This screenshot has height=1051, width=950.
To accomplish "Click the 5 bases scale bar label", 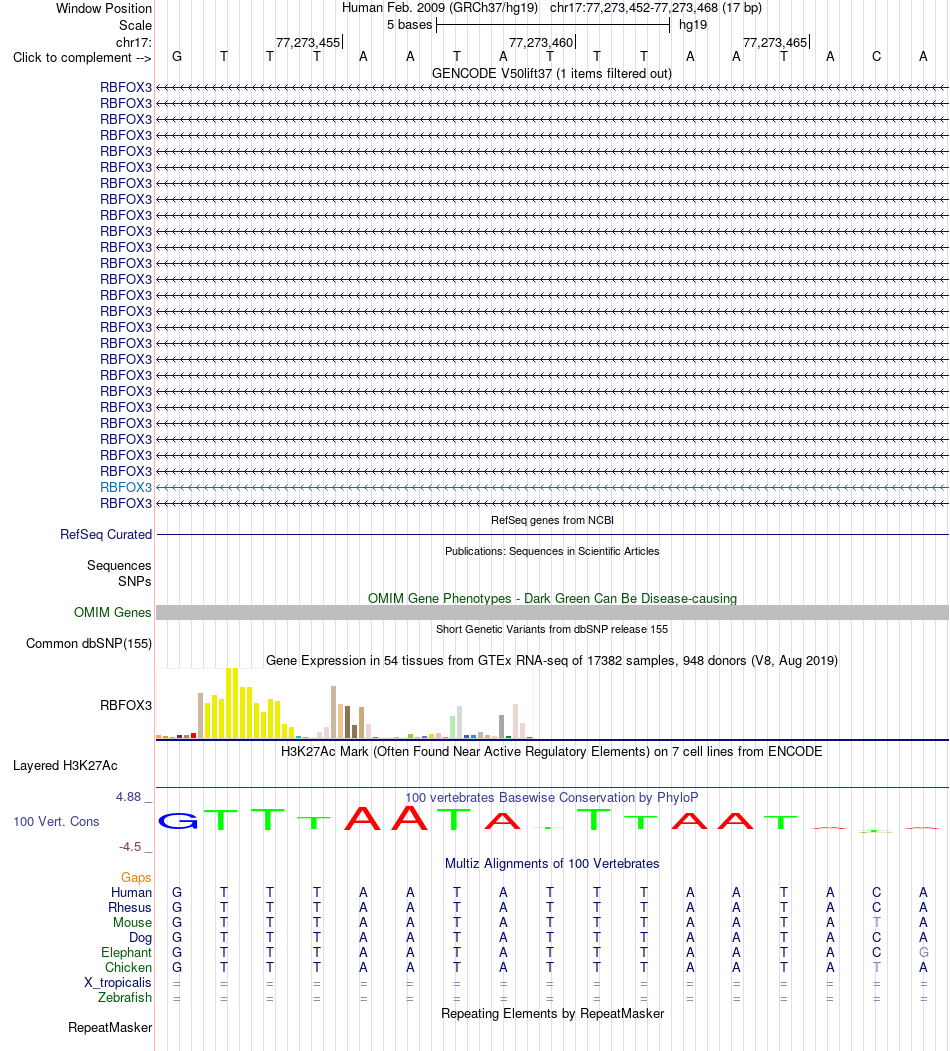I will click(410, 25).
